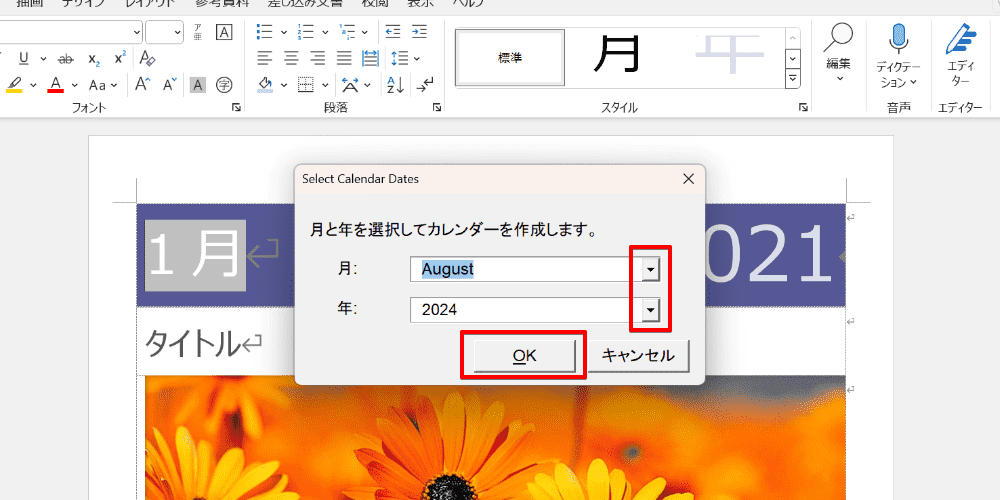
Task: Open the Asian layout (拡張書式) tool
Action: tap(350, 84)
